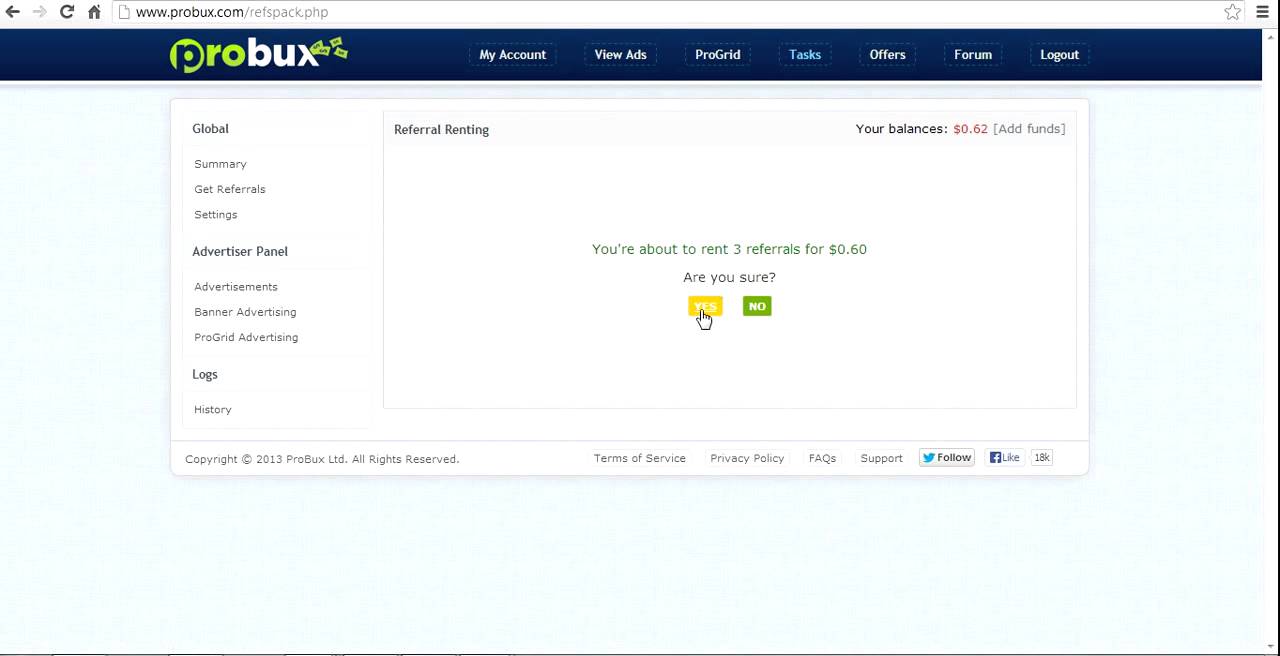
Task: Open Settings in the sidebar
Action: click(215, 215)
